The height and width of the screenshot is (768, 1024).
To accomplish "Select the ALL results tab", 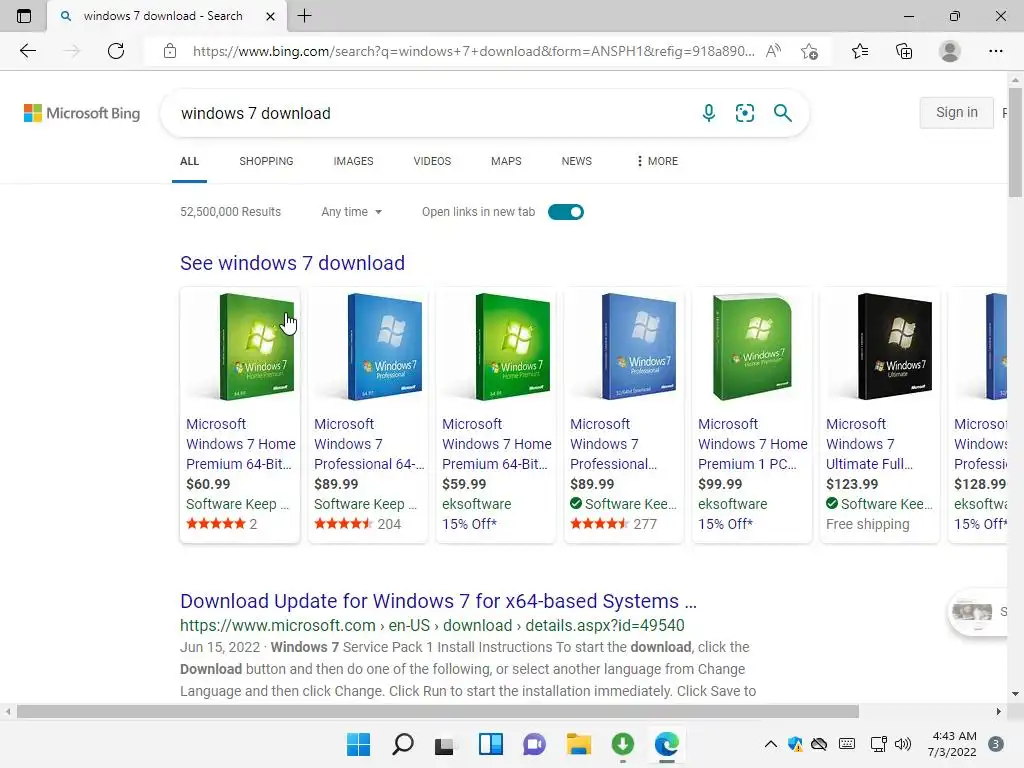I will tap(189, 161).
